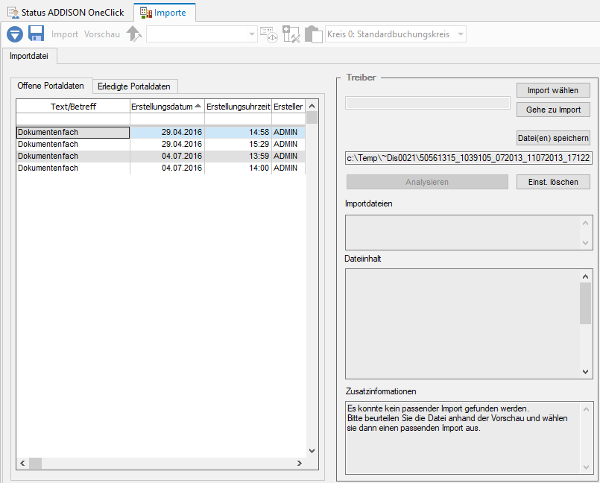Click the table's left scroll arrow
Viewport: 600px width, 483px height.
click(23, 463)
